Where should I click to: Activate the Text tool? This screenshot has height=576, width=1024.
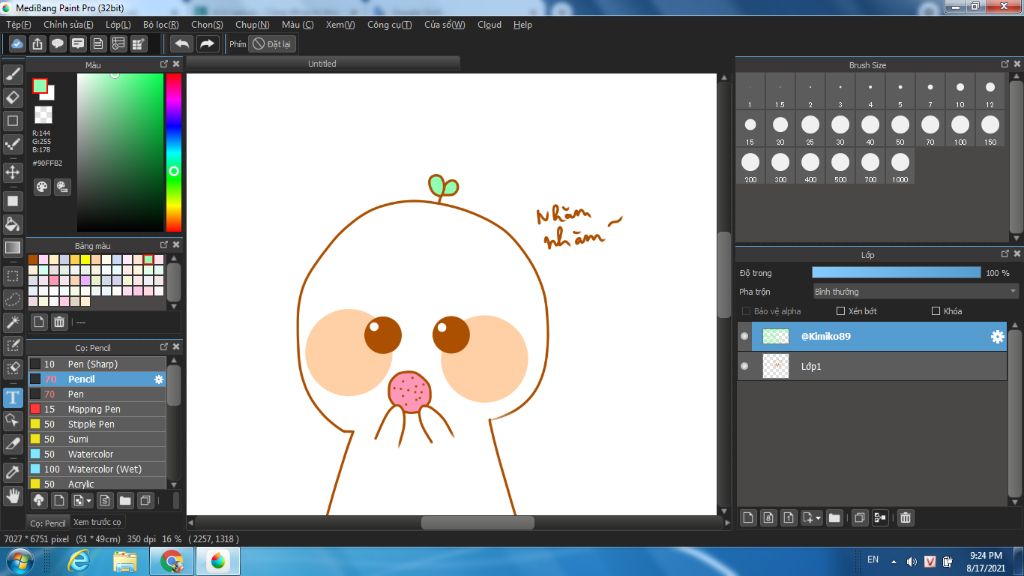[13, 398]
